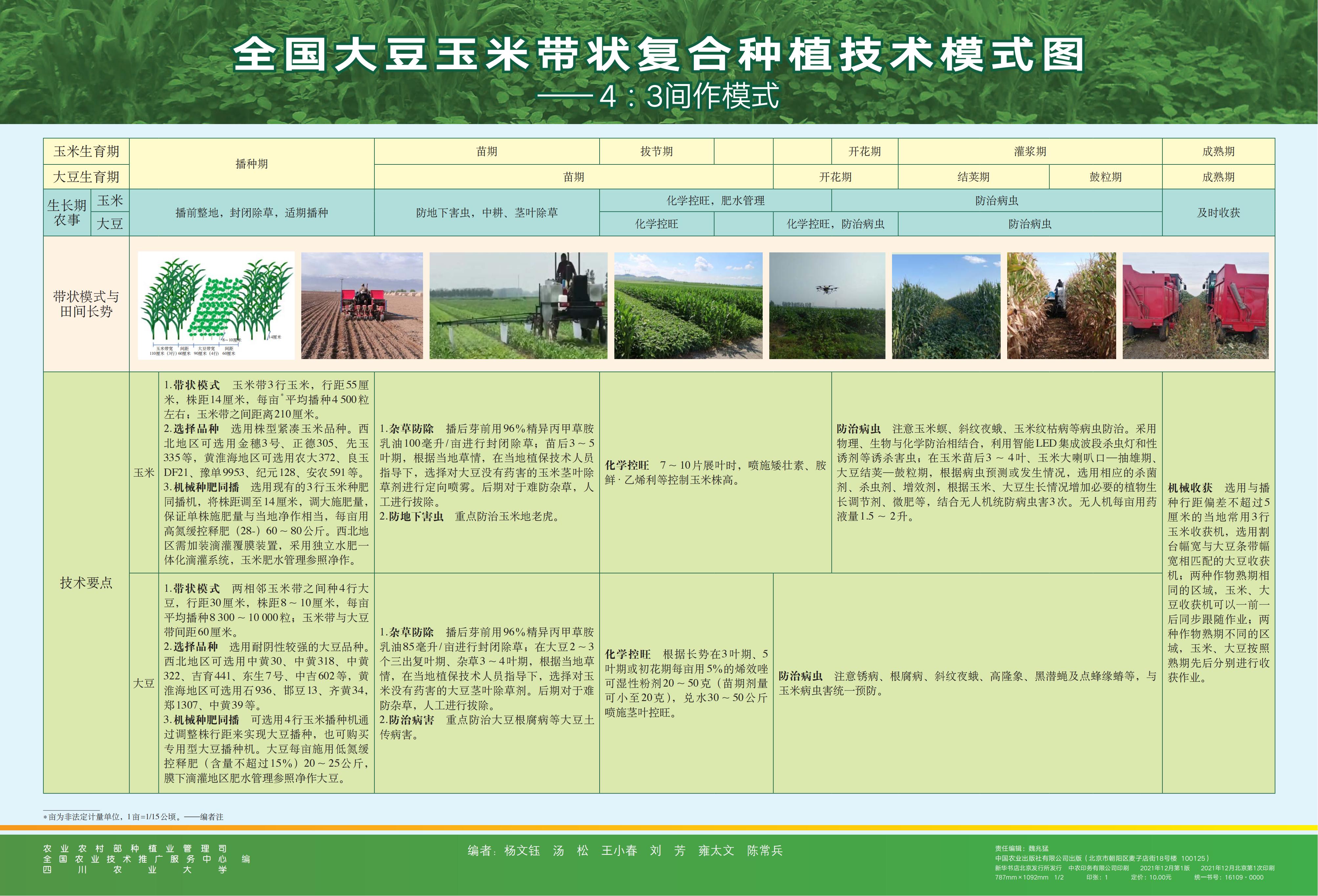The image size is (1318, 896).
Task: Click the drone spraying photo
Action: [827, 306]
